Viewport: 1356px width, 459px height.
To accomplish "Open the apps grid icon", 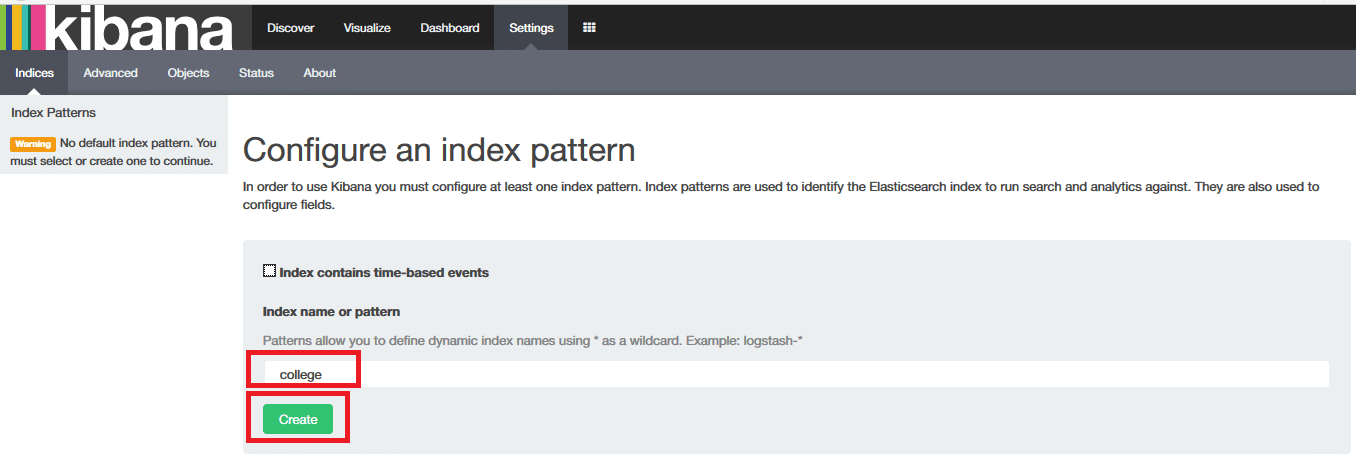I will tap(589, 28).
